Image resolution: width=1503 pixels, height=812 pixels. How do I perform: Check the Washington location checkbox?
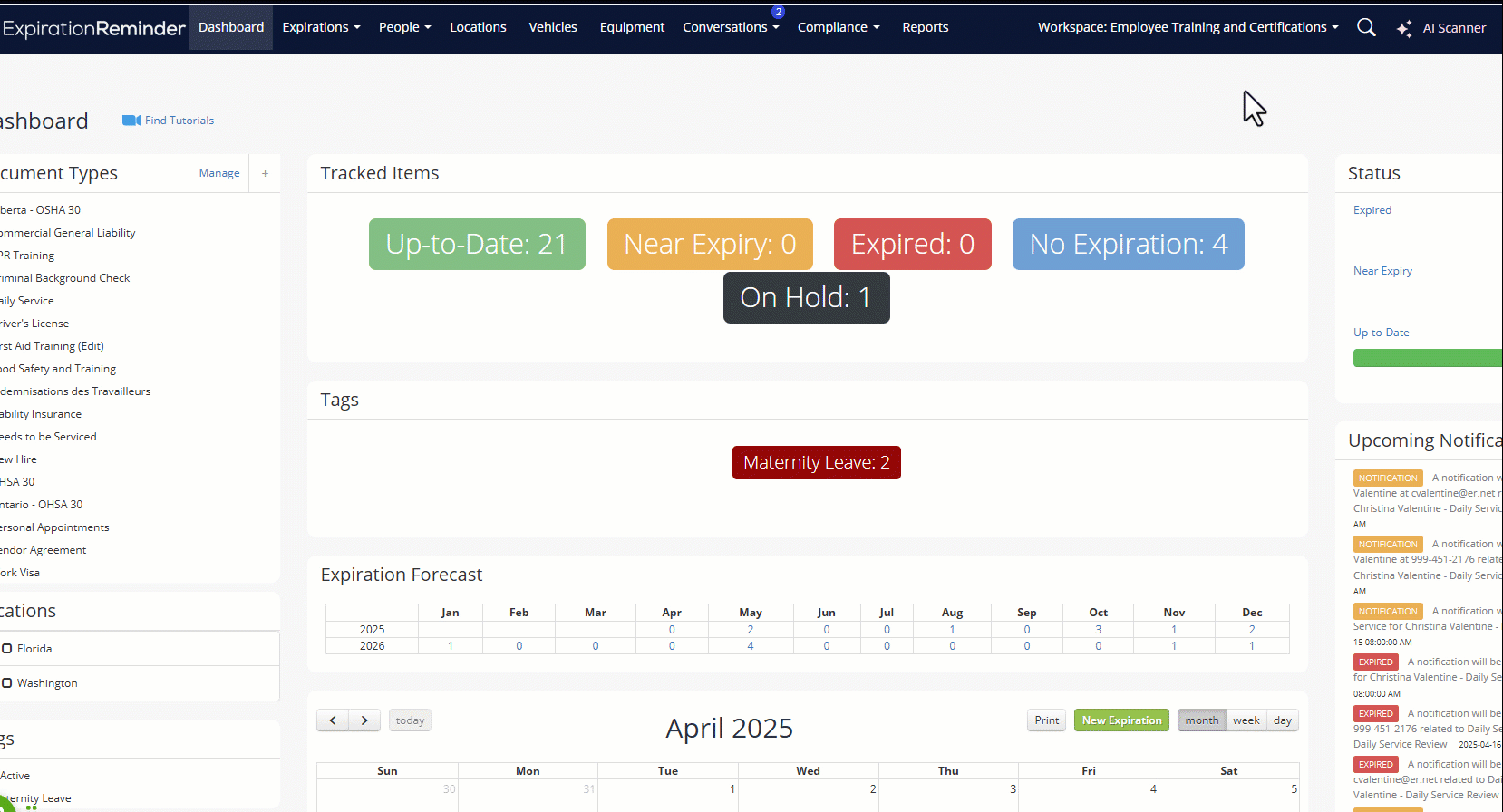point(7,683)
